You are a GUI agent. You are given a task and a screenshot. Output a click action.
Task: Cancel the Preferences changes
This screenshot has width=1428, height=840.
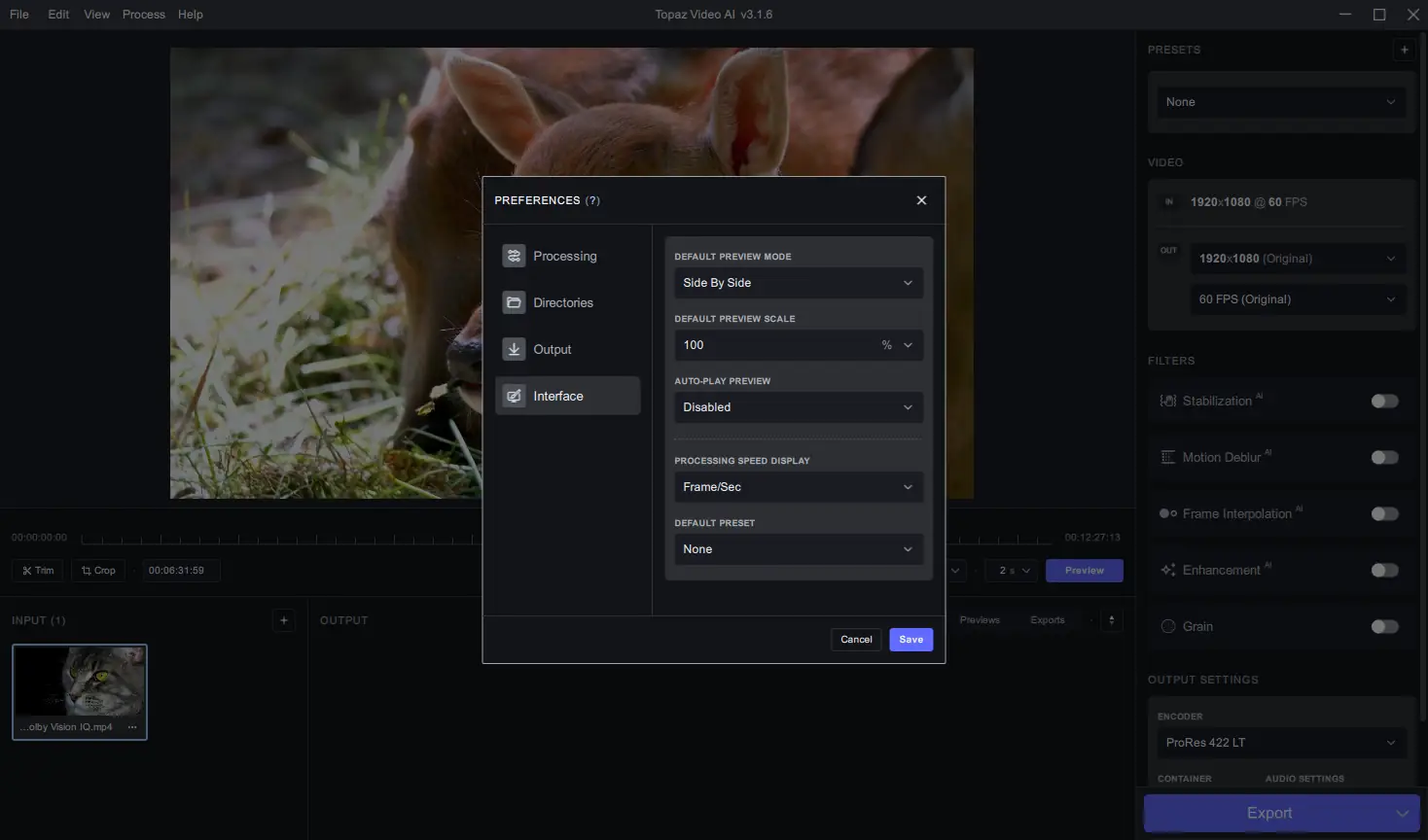856,640
